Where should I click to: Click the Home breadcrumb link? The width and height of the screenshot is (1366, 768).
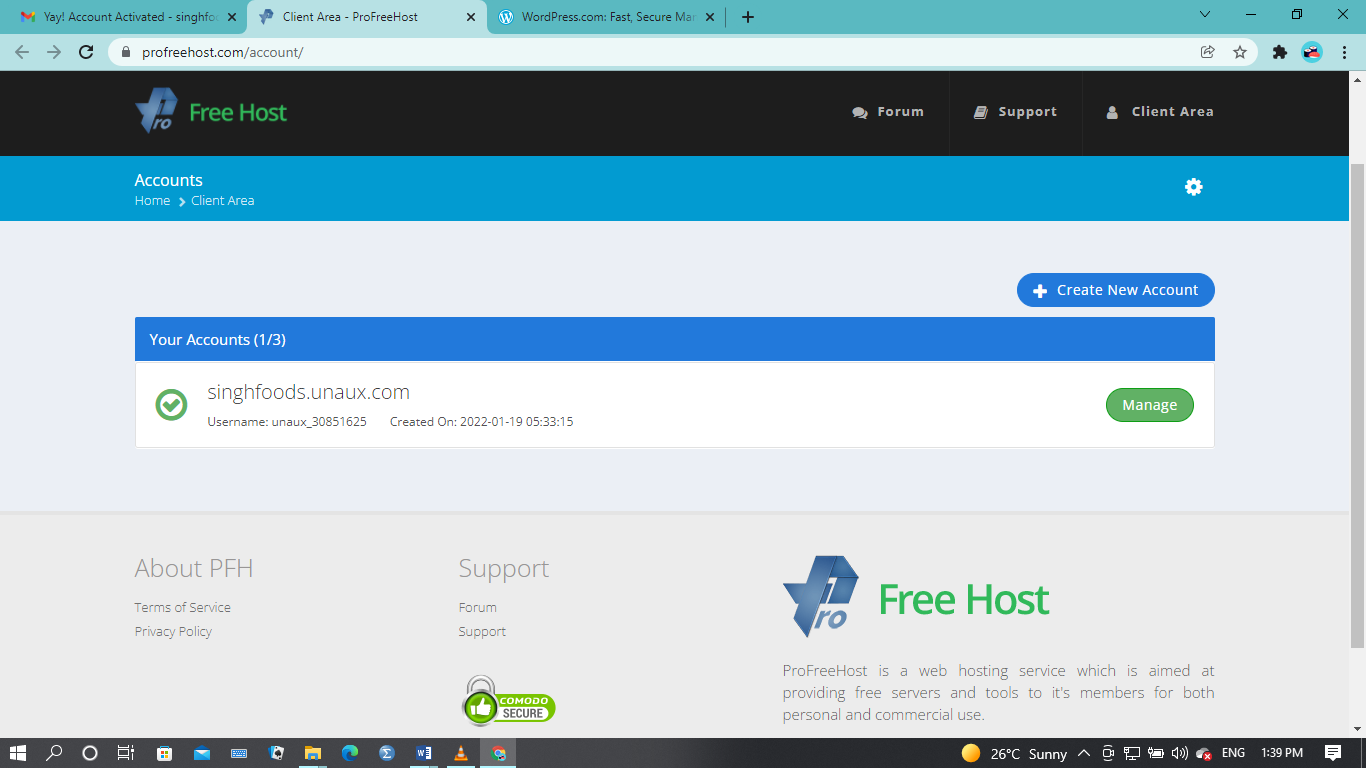(x=152, y=200)
